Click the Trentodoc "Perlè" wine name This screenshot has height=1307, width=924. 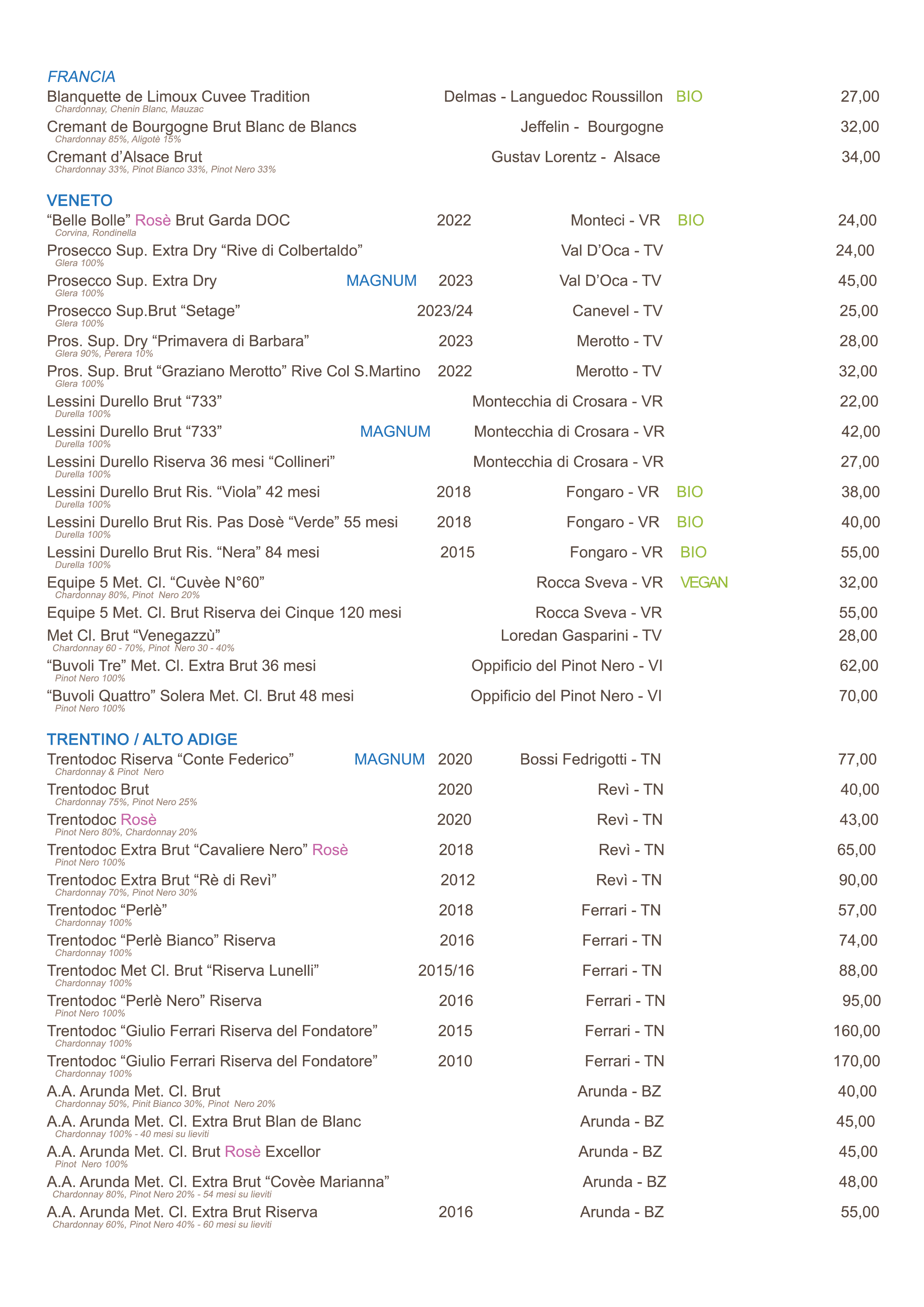pyautogui.click(x=107, y=910)
